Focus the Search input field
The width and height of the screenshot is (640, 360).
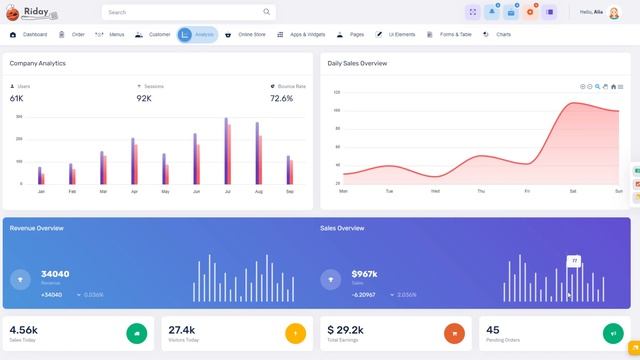[189, 12]
